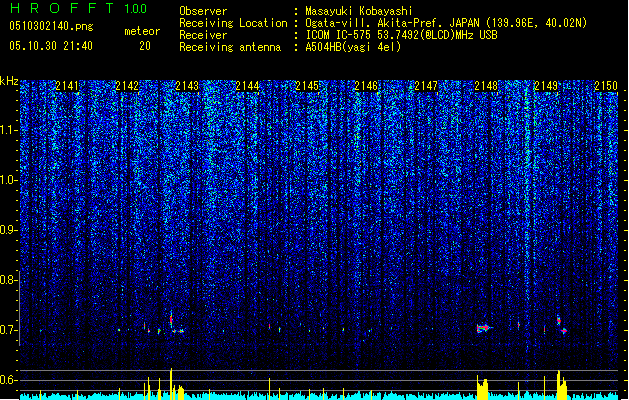This screenshot has width=629, height=400.
Task: Click the 2144 time marker
Action: tap(247, 86)
